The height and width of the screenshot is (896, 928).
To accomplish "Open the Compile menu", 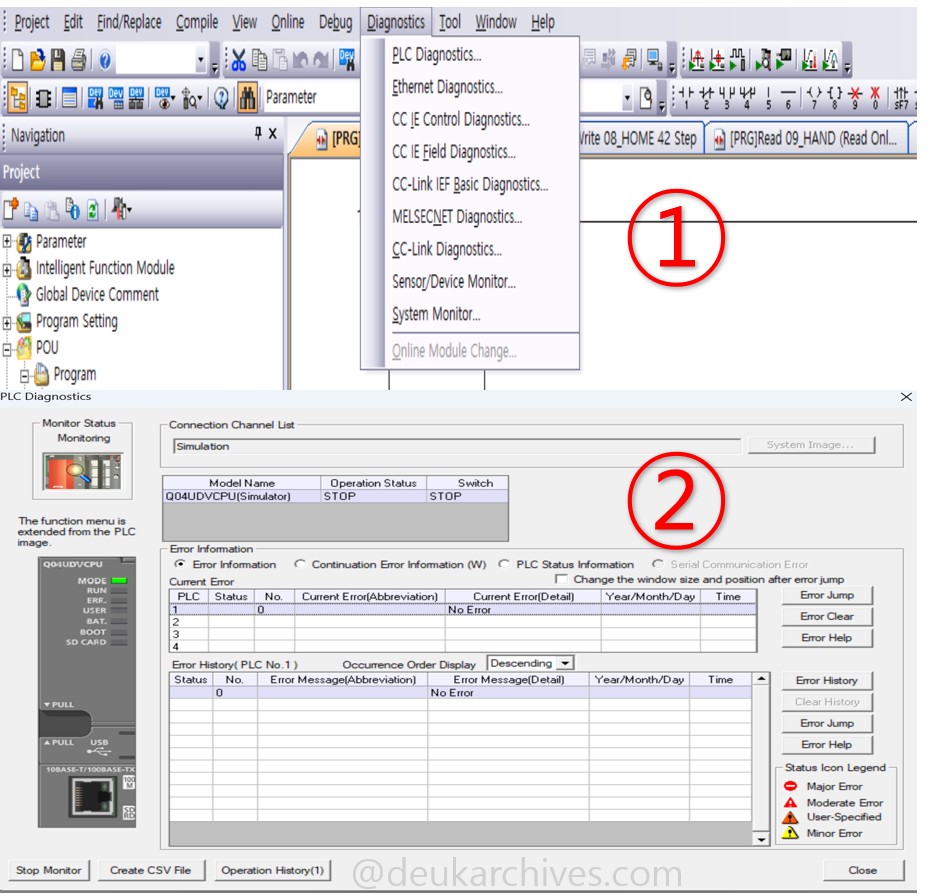I will coord(197,22).
